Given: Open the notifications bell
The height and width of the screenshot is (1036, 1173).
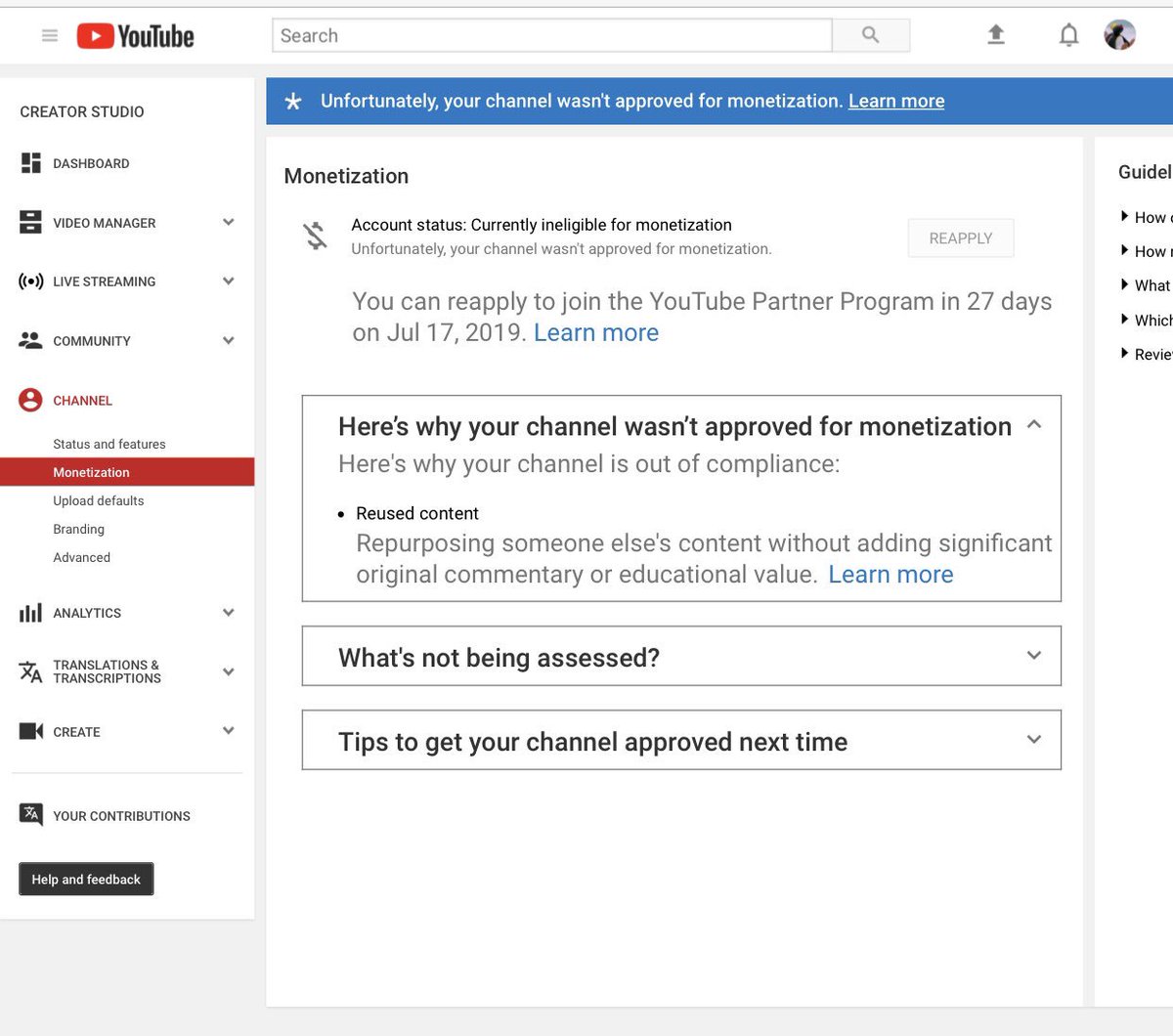Looking at the screenshot, I should click(1069, 35).
